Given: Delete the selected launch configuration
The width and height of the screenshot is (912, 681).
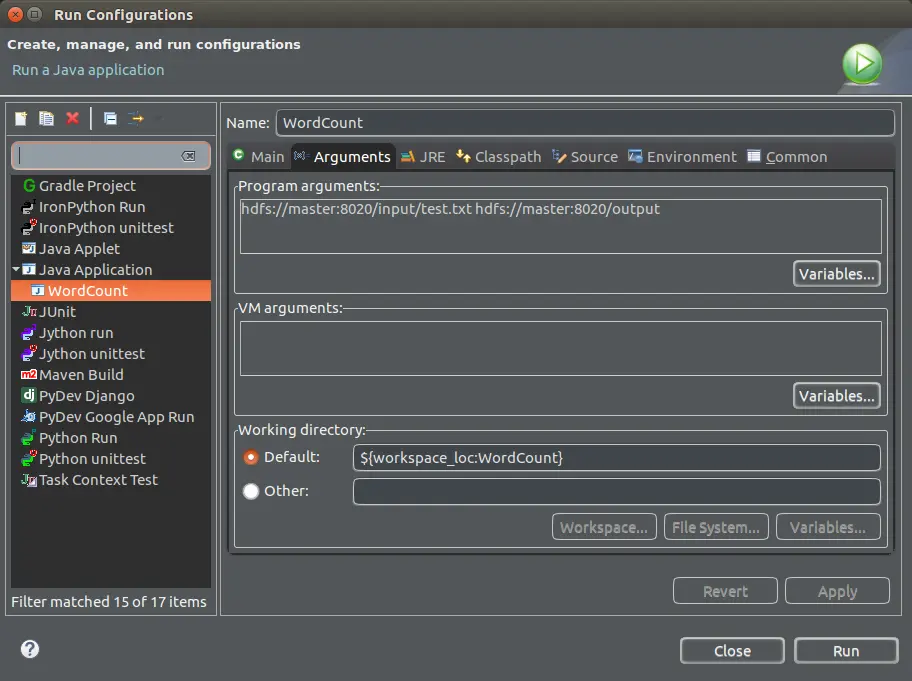Looking at the screenshot, I should coord(73,119).
